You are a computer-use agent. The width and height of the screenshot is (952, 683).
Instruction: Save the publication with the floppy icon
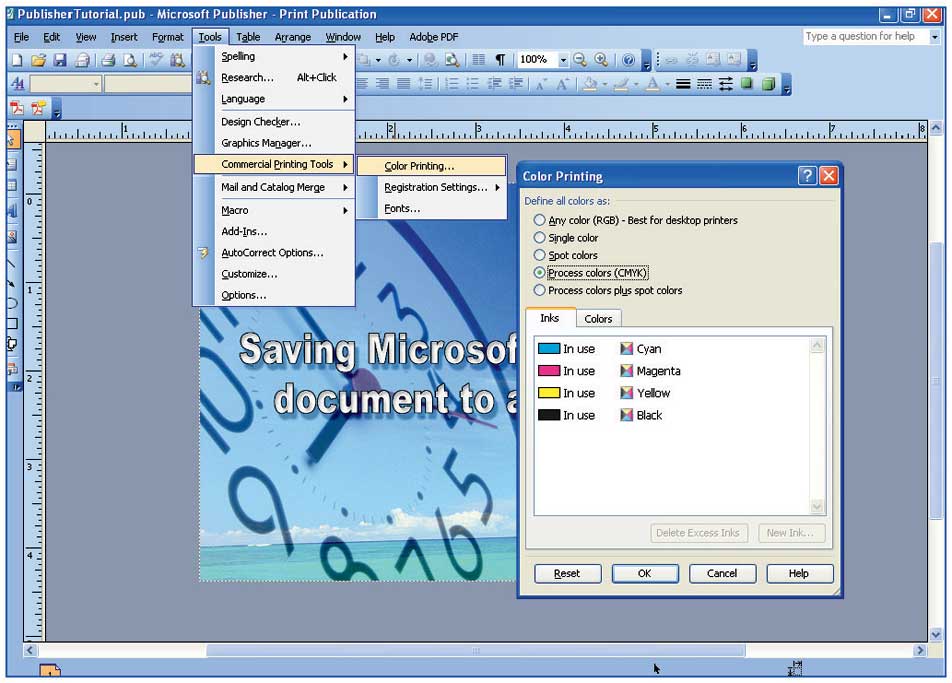[x=60, y=59]
